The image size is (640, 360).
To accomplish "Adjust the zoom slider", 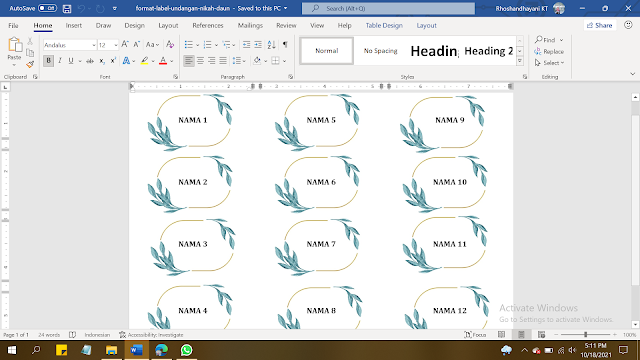I will point(585,335).
